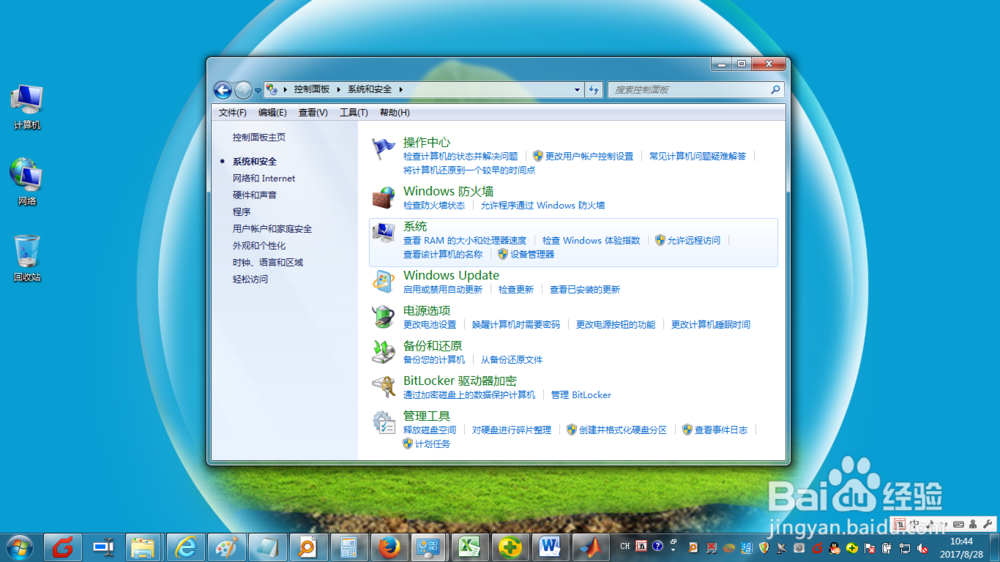Click 查看事件日志 link
This screenshot has width=1000, height=562.
721,430
